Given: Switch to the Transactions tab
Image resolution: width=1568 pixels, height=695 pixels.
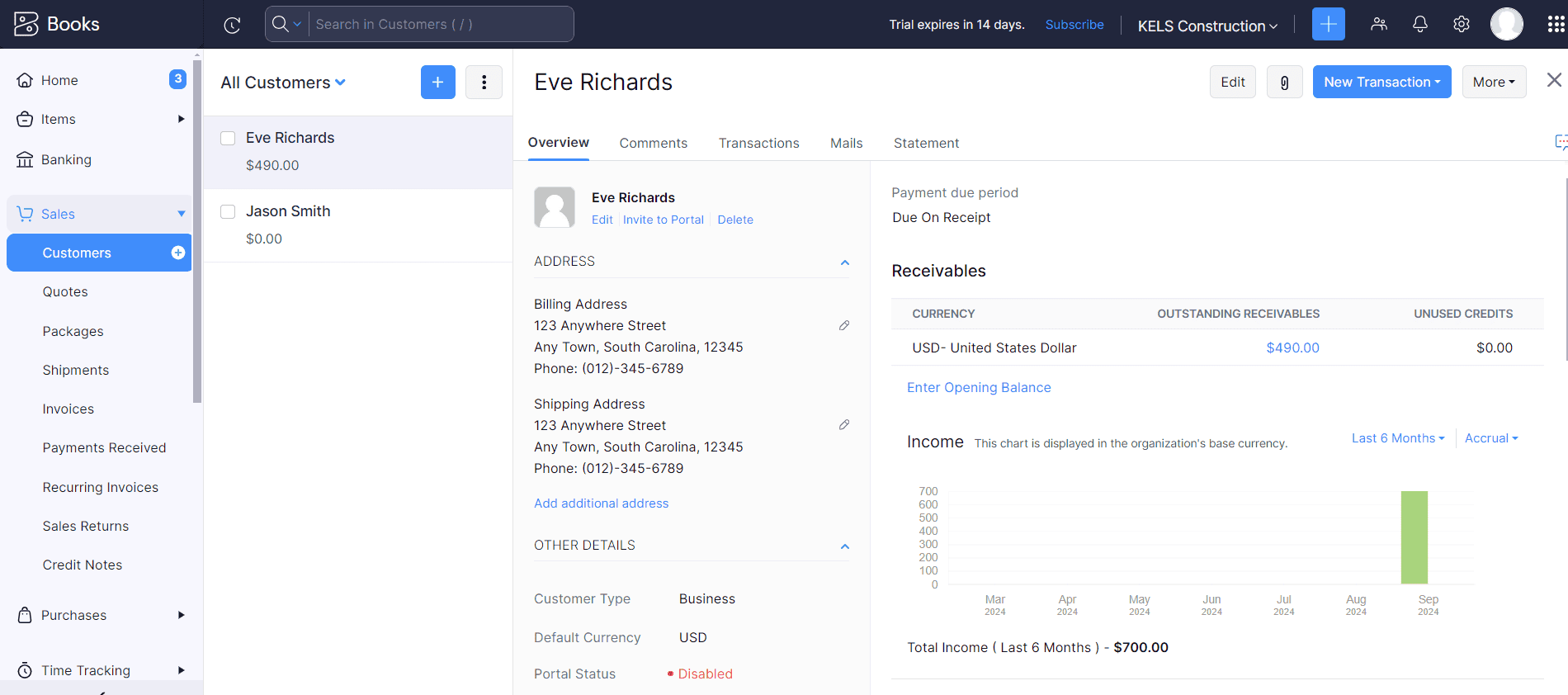Looking at the screenshot, I should [x=759, y=143].
